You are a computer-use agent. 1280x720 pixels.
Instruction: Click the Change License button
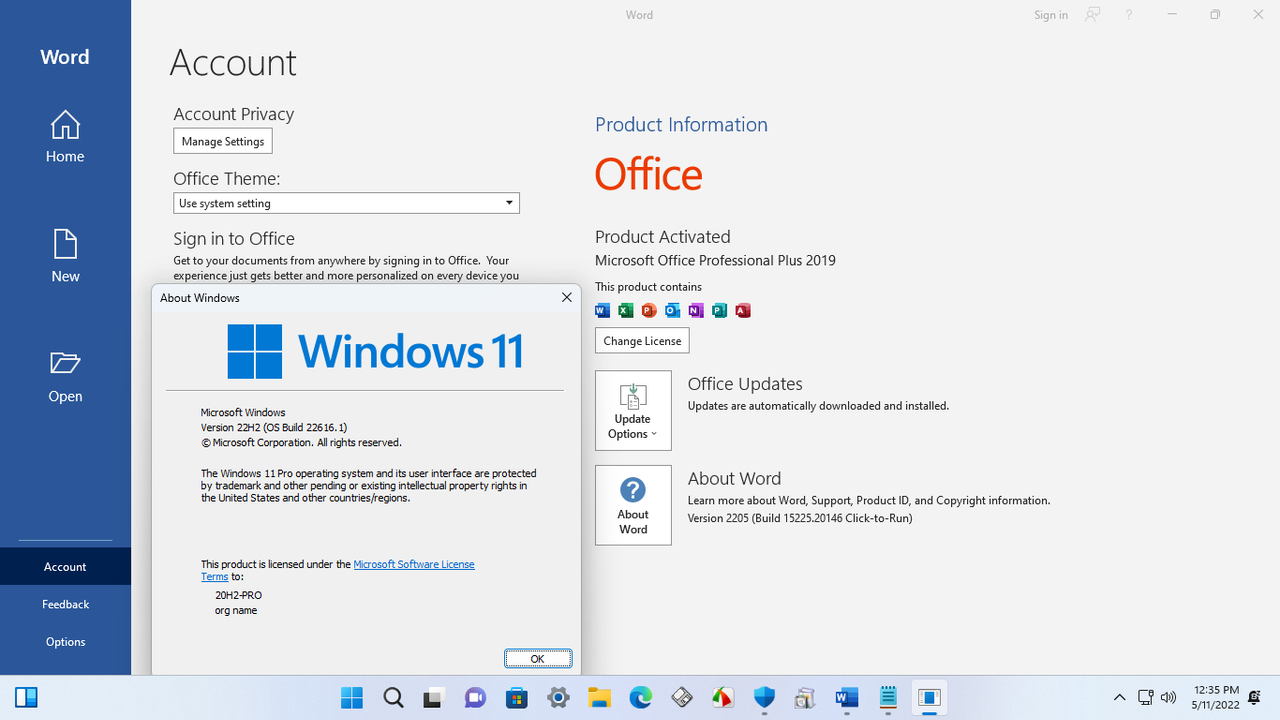tap(642, 341)
